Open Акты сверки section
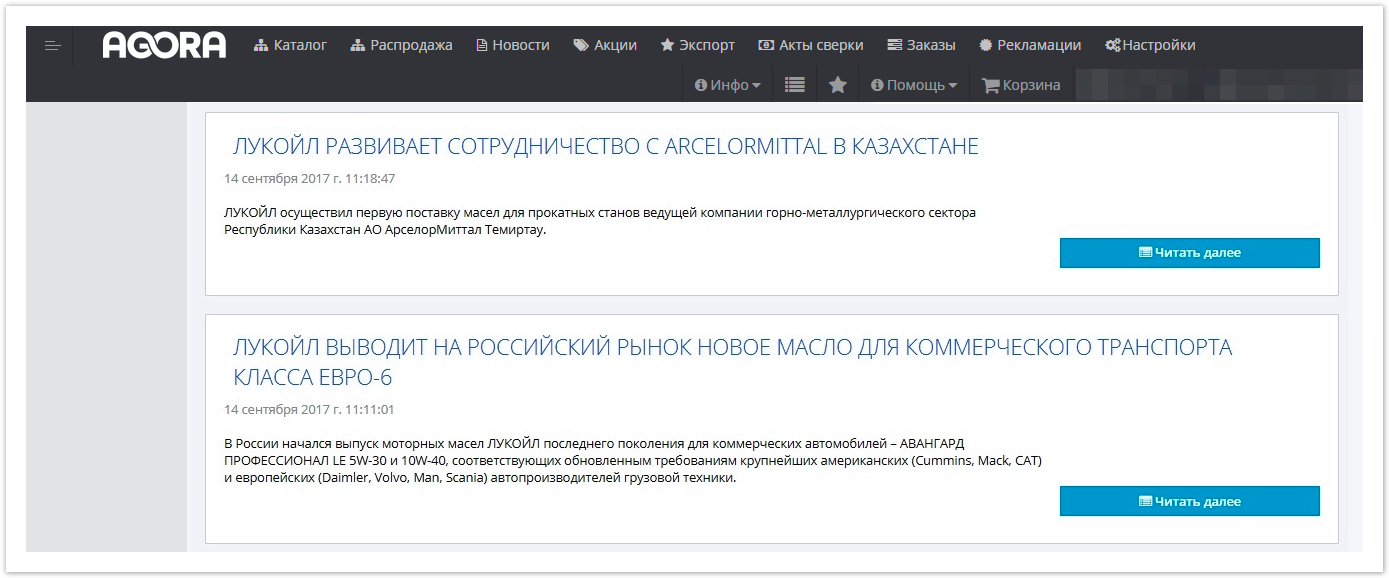The height and width of the screenshot is (578, 1389). click(x=811, y=45)
